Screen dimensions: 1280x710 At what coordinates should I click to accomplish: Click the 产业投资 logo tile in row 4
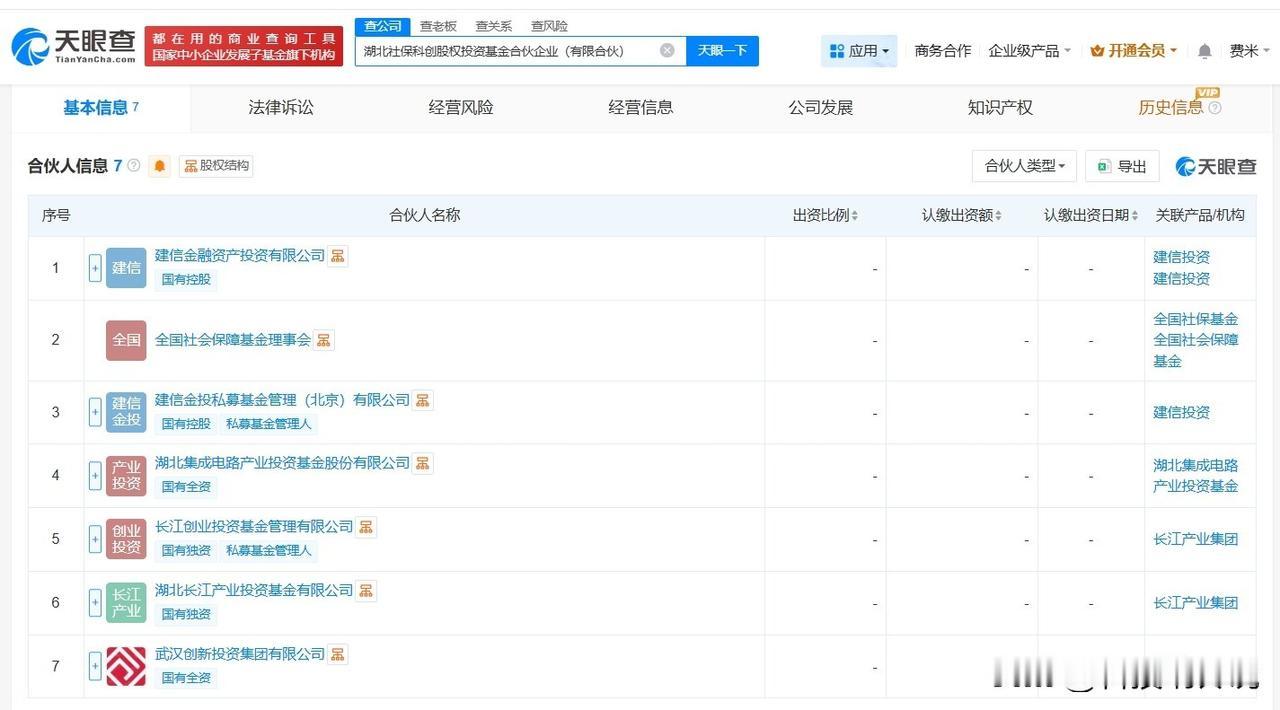click(126, 476)
